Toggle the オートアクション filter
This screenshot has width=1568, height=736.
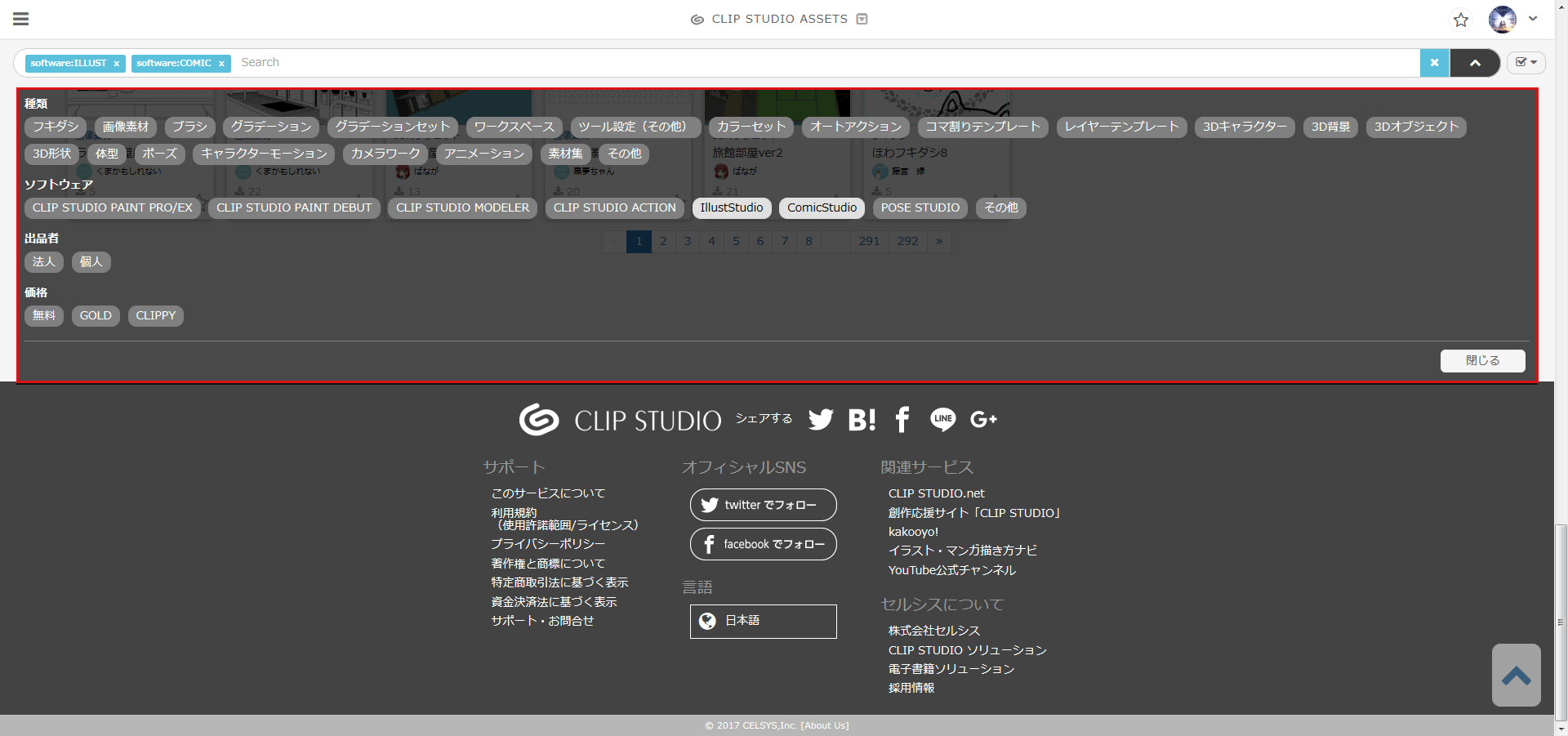click(x=856, y=127)
